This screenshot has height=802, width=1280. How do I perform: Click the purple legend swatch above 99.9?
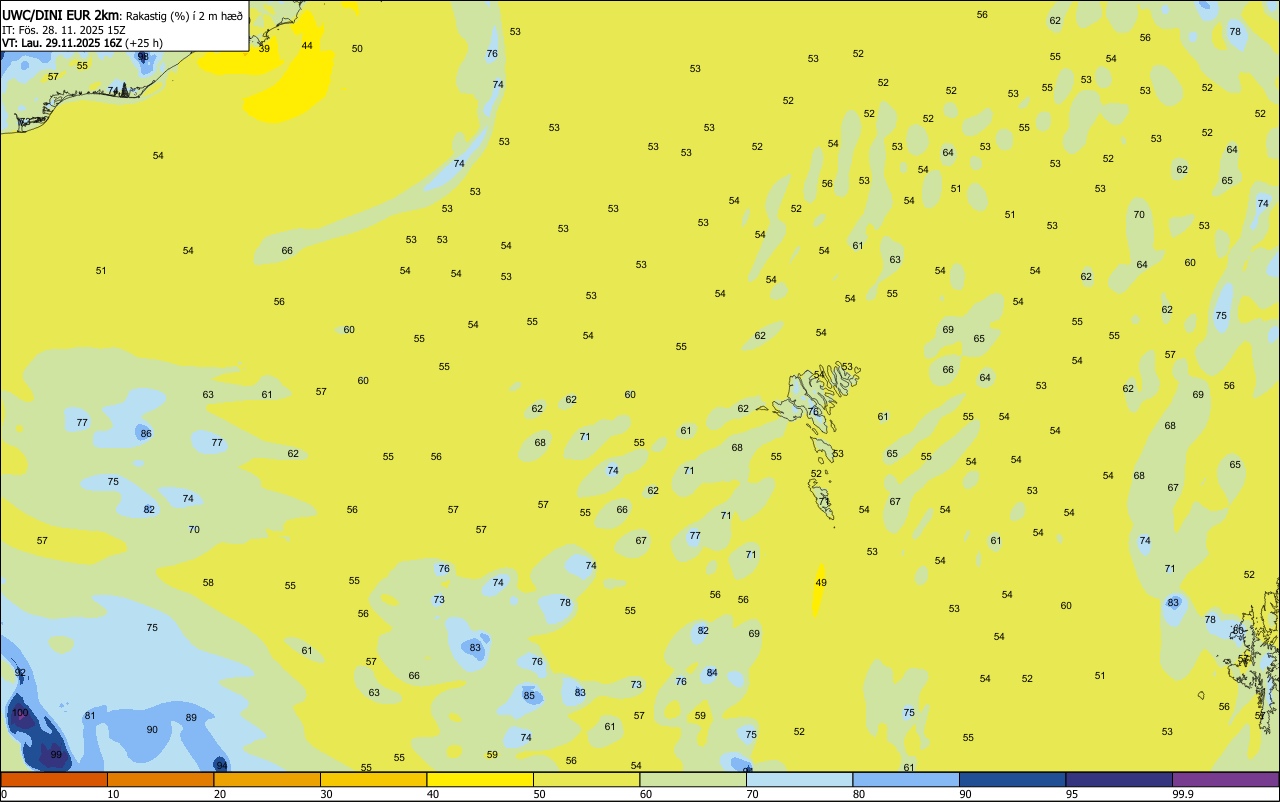click(1225, 779)
